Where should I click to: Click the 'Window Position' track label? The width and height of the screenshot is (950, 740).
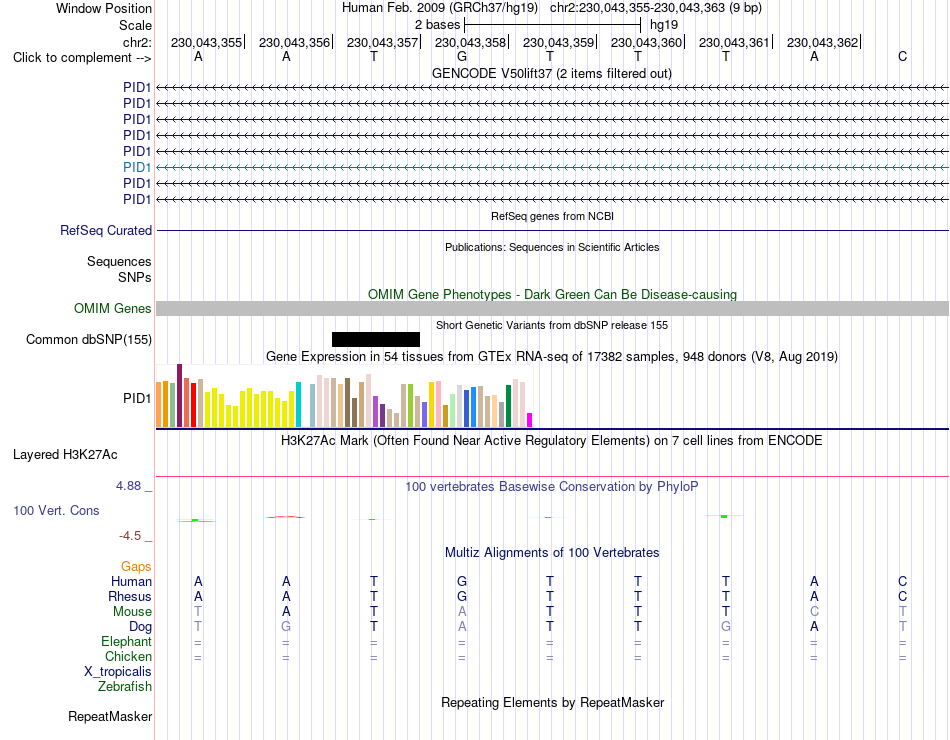pos(104,8)
